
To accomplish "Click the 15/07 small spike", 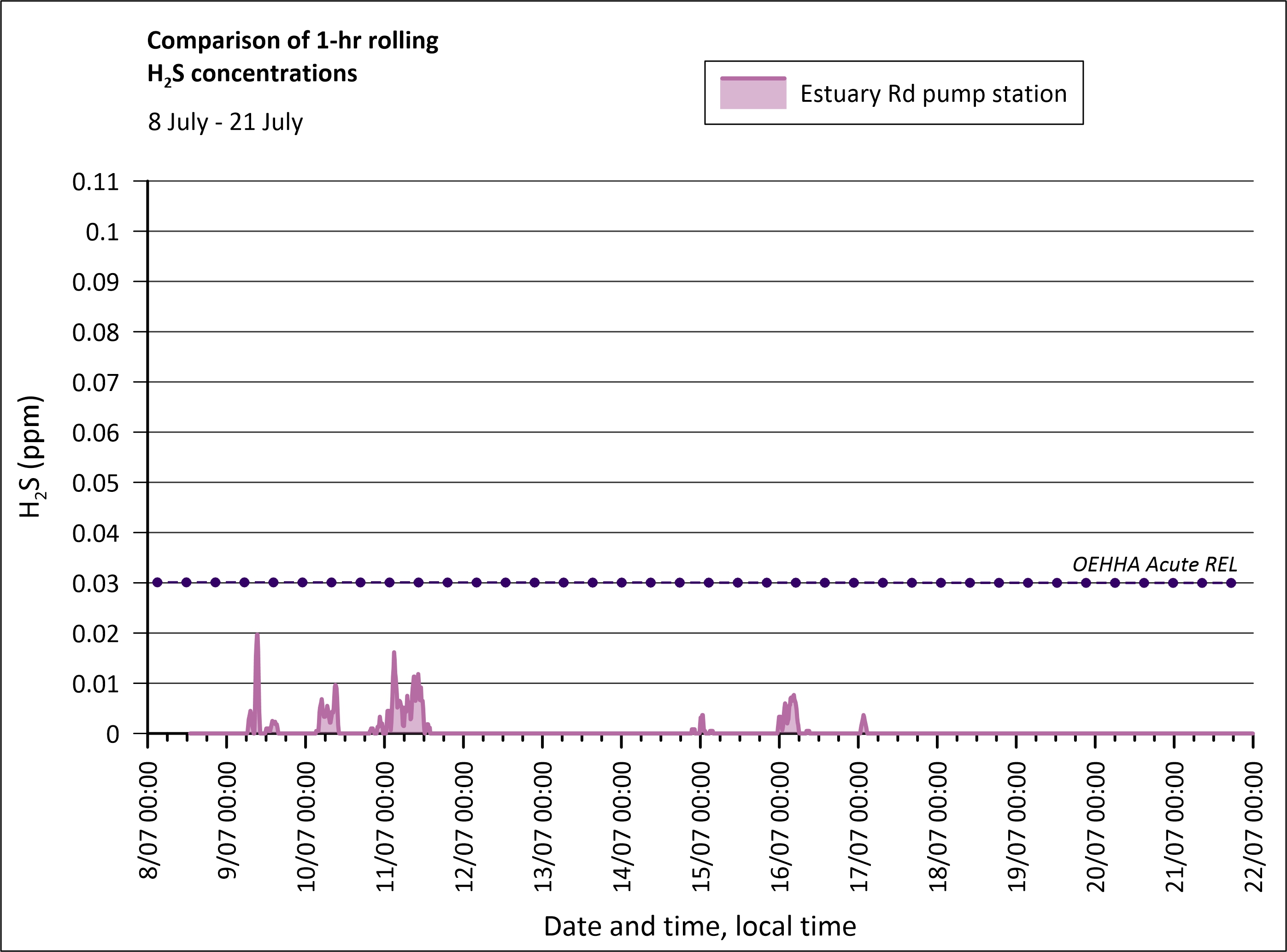I will (702, 720).
